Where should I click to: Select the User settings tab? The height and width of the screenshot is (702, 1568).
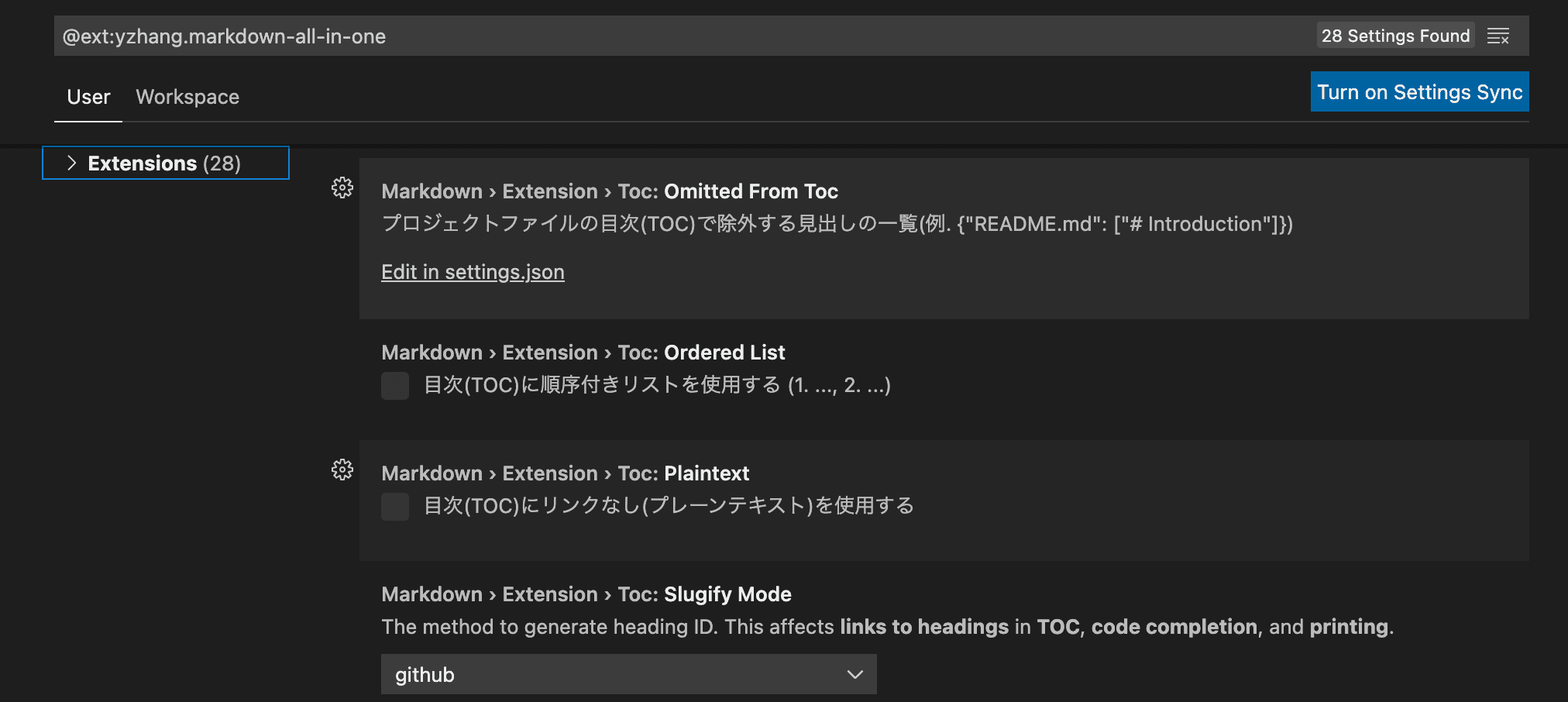(x=88, y=96)
